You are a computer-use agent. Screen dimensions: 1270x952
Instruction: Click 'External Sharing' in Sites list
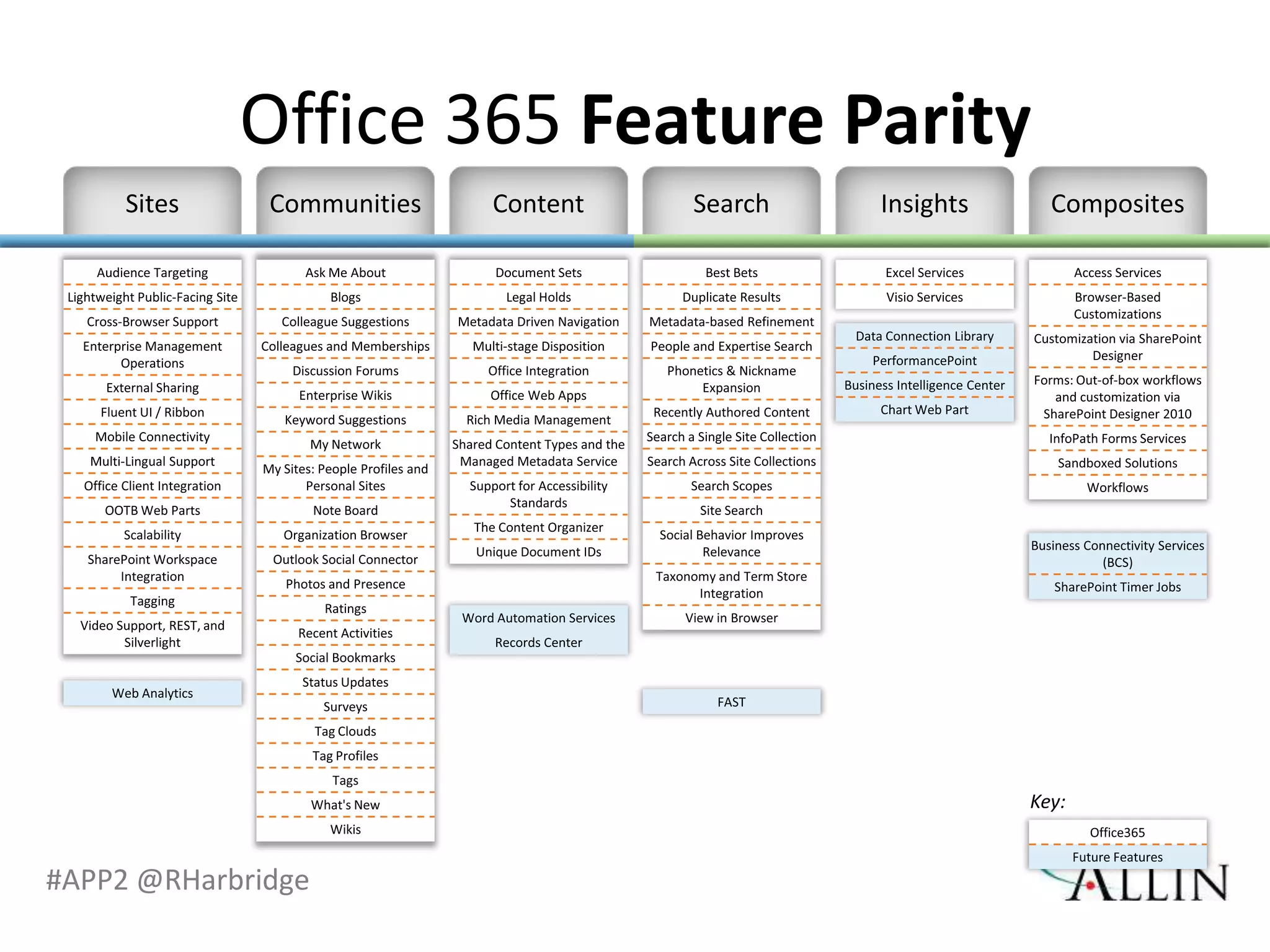pos(153,387)
